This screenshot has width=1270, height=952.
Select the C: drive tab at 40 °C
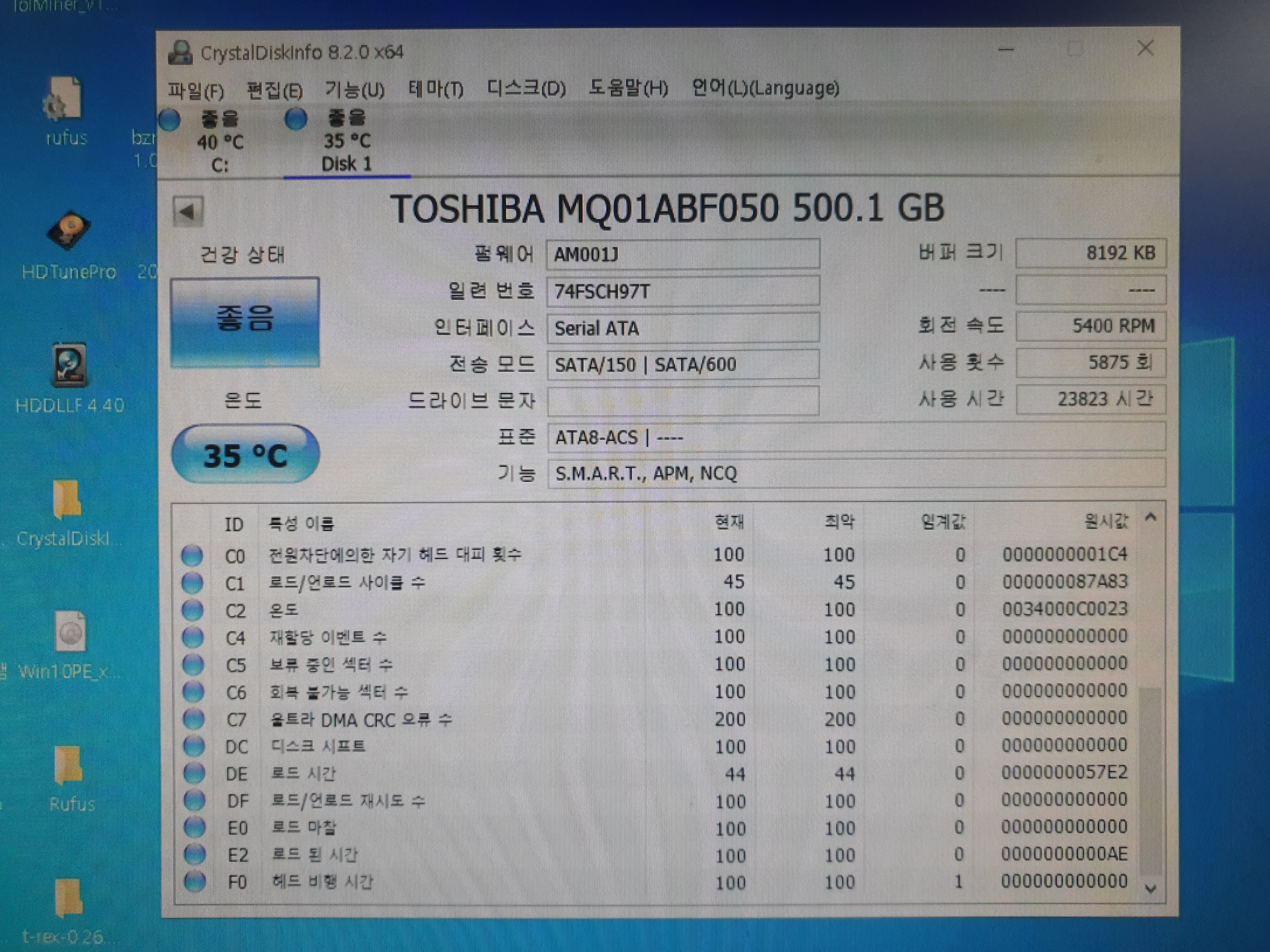pos(220,142)
